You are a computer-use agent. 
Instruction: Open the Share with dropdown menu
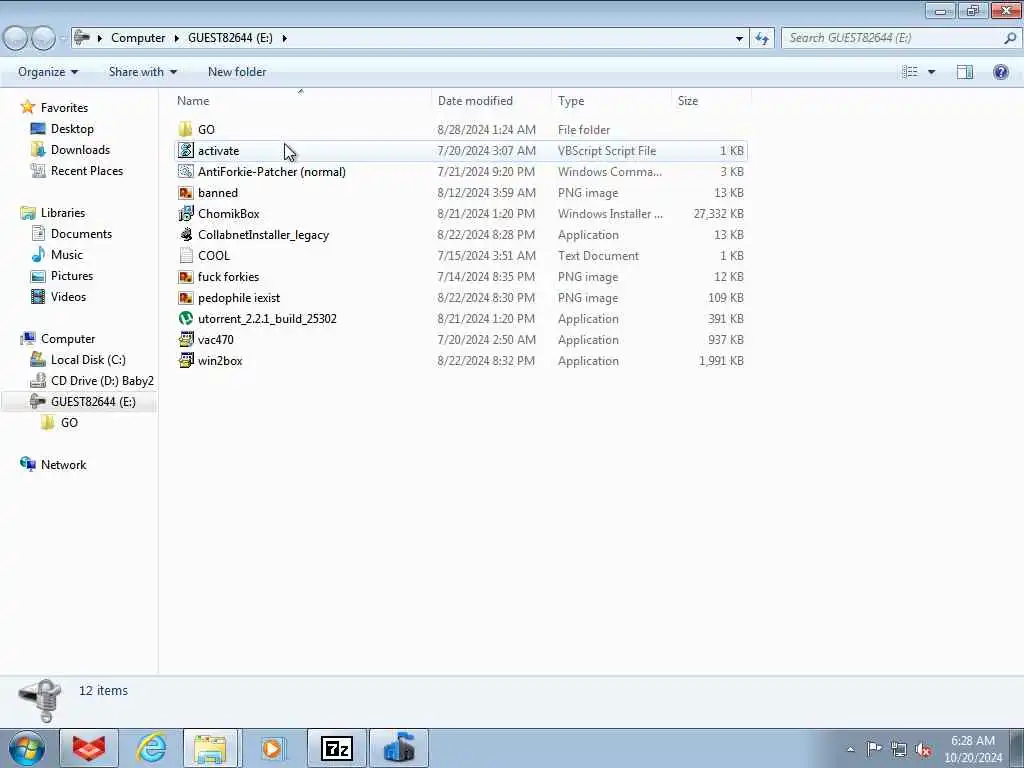tap(142, 72)
